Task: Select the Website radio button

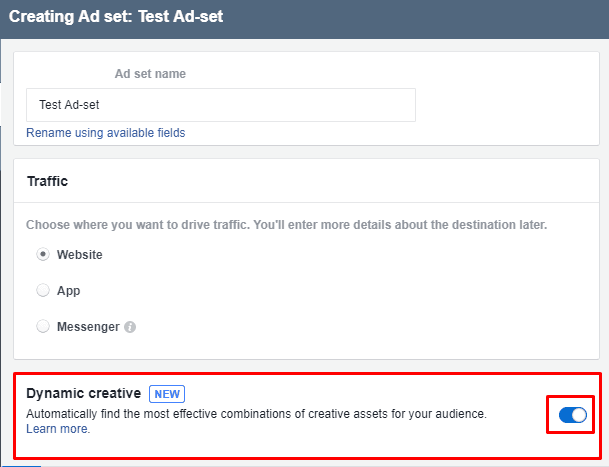Action: [43, 254]
